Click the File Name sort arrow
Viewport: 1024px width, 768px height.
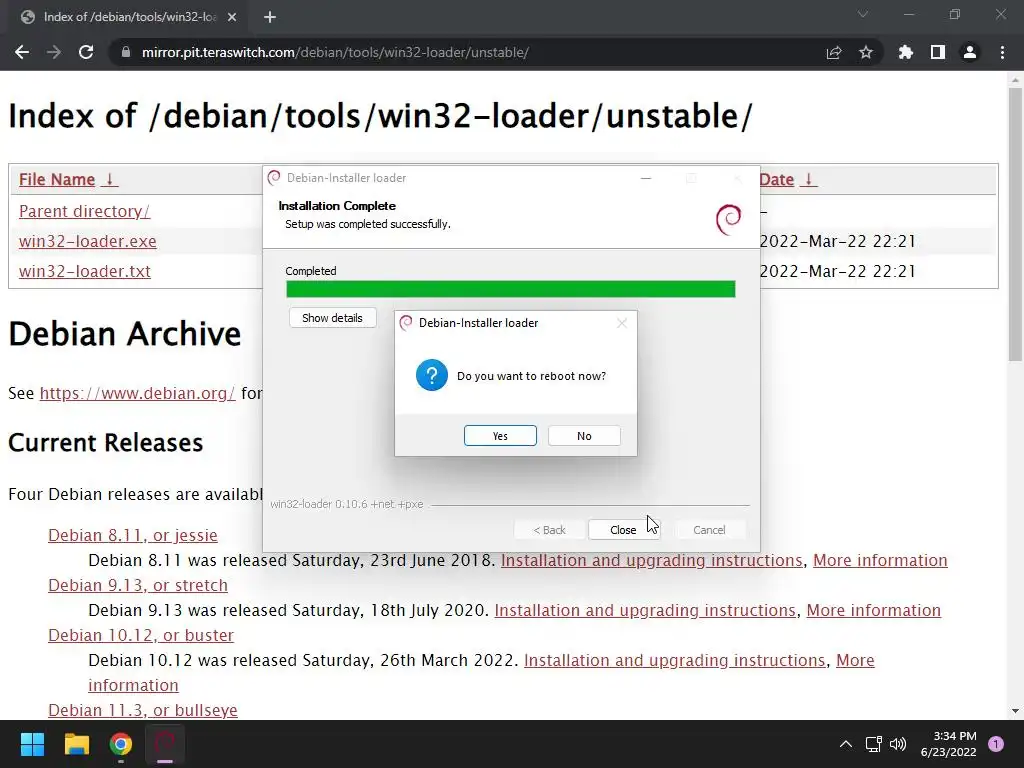(x=110, y=180)
